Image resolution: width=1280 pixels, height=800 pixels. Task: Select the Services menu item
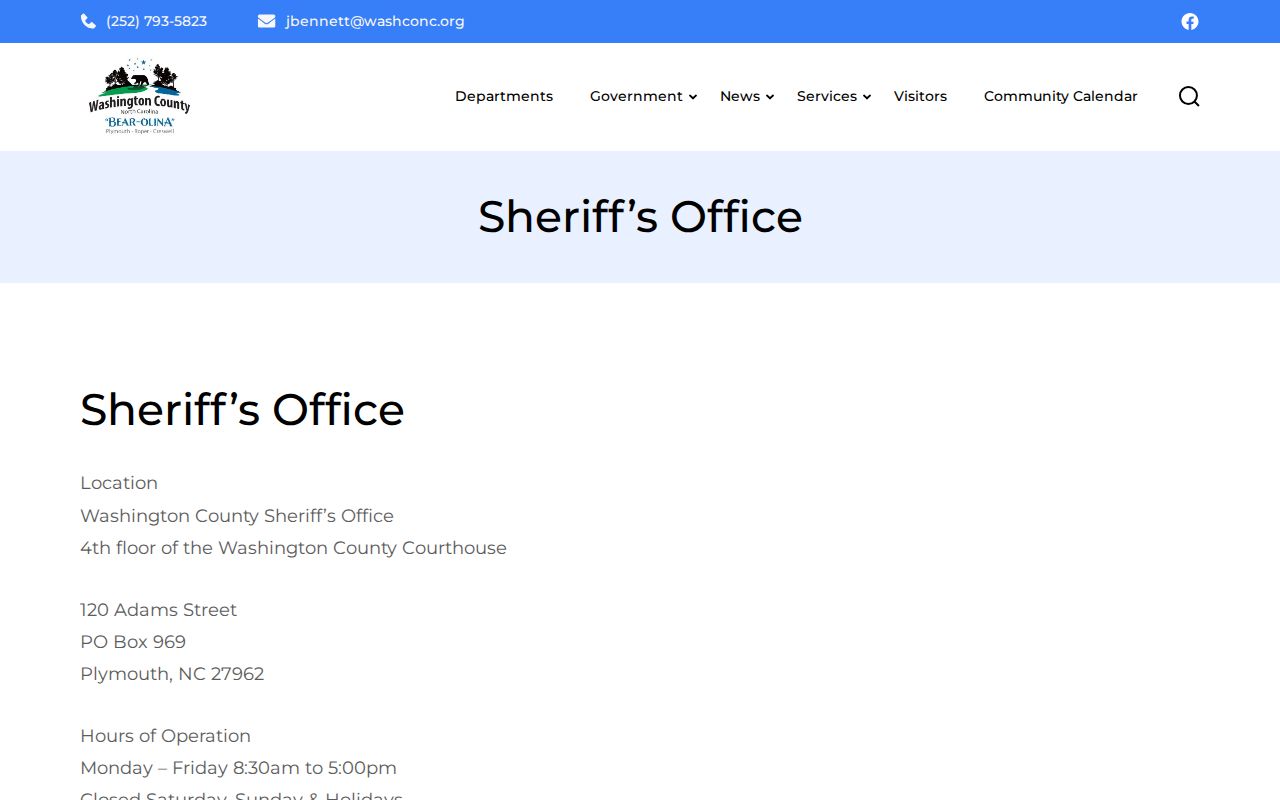click(x=827, y=96)
